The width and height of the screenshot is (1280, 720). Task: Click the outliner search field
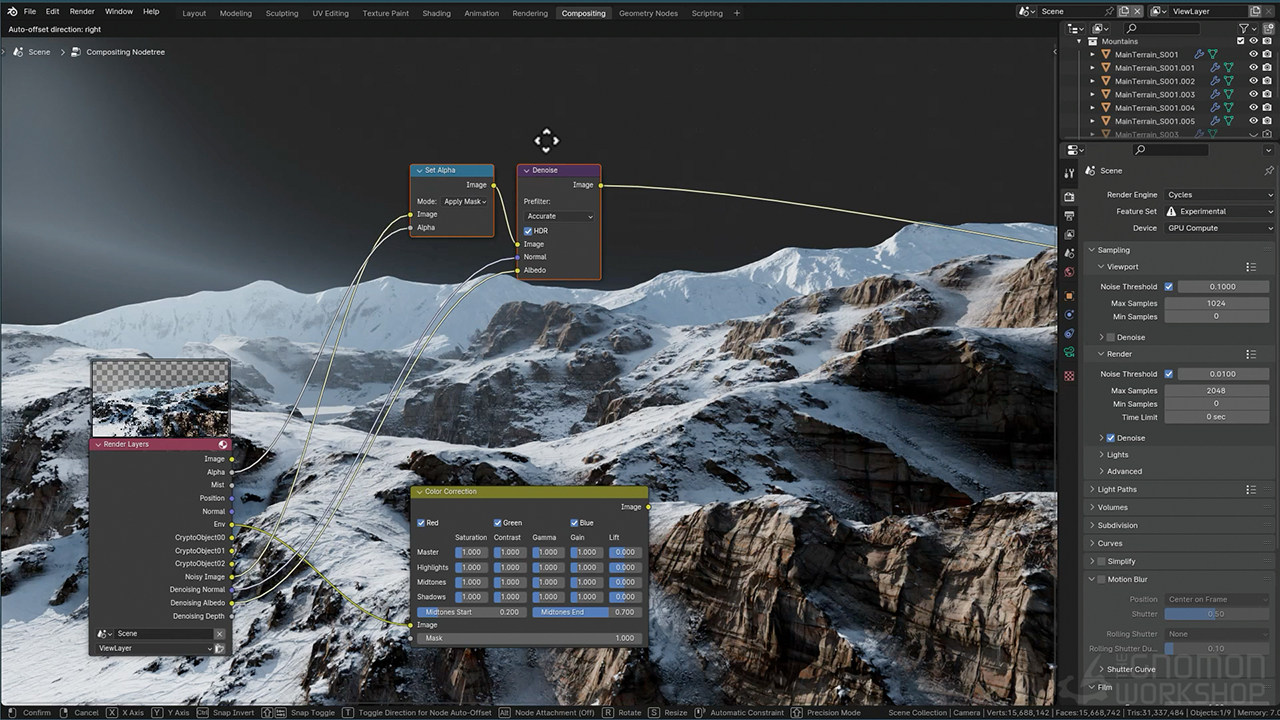(x=1164, y=29)
